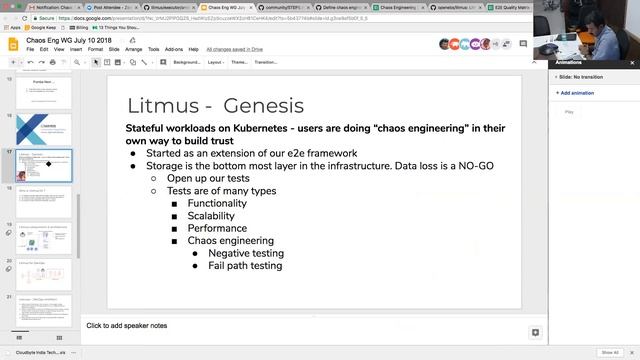
Task: Open the Transition button
Action: coord(266,62)
